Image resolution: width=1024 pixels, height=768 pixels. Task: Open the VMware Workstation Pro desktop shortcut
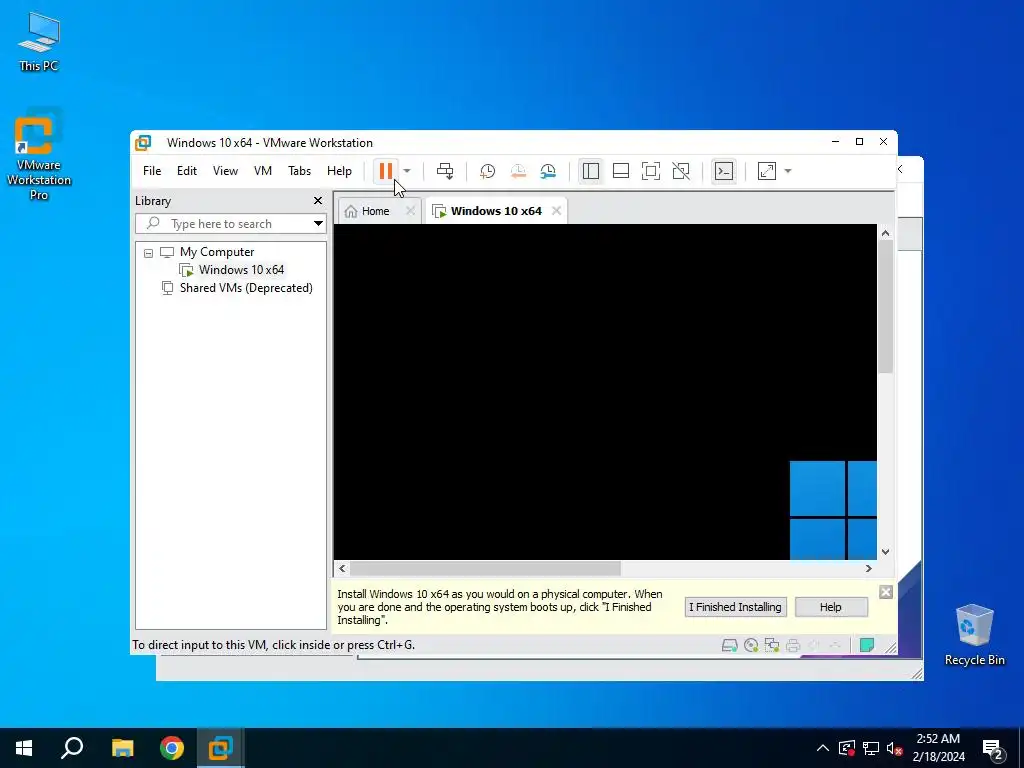tap(39, 157)
